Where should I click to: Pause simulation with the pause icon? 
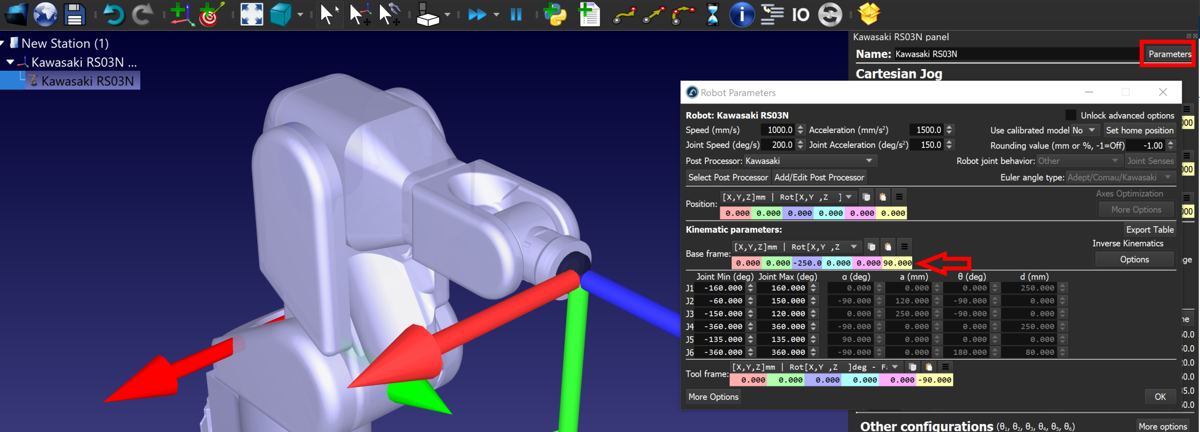[516, 15]
